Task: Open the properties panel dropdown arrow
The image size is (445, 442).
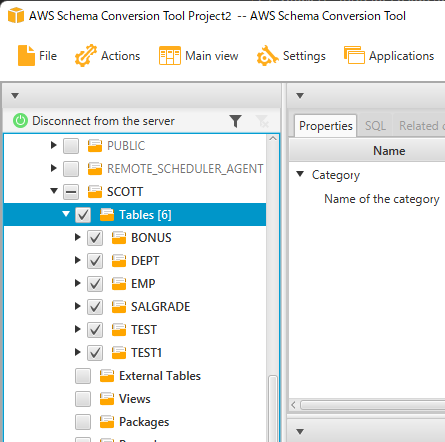Action: coord(300,96)
